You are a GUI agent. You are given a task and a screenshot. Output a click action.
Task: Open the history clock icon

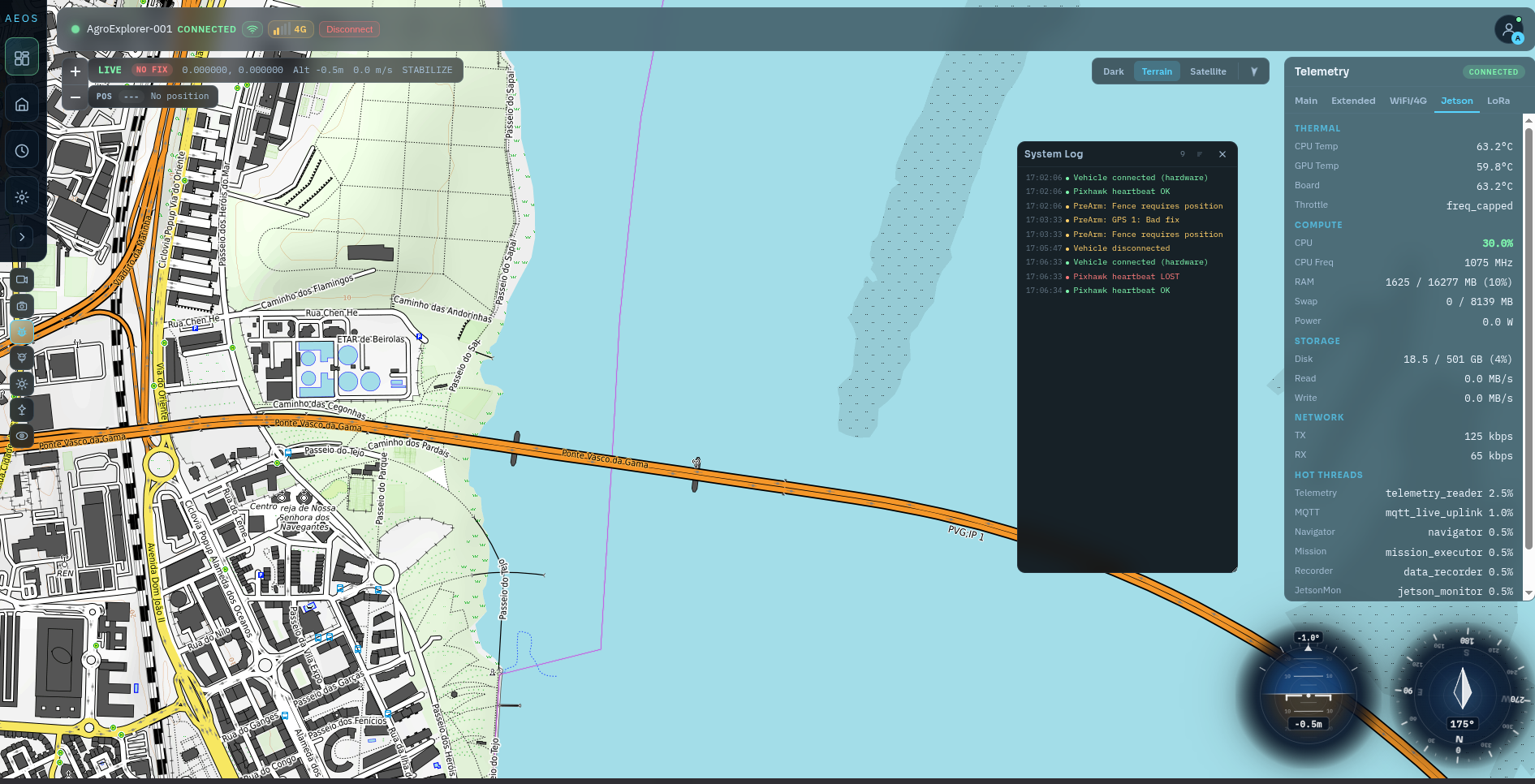[22, 151]
